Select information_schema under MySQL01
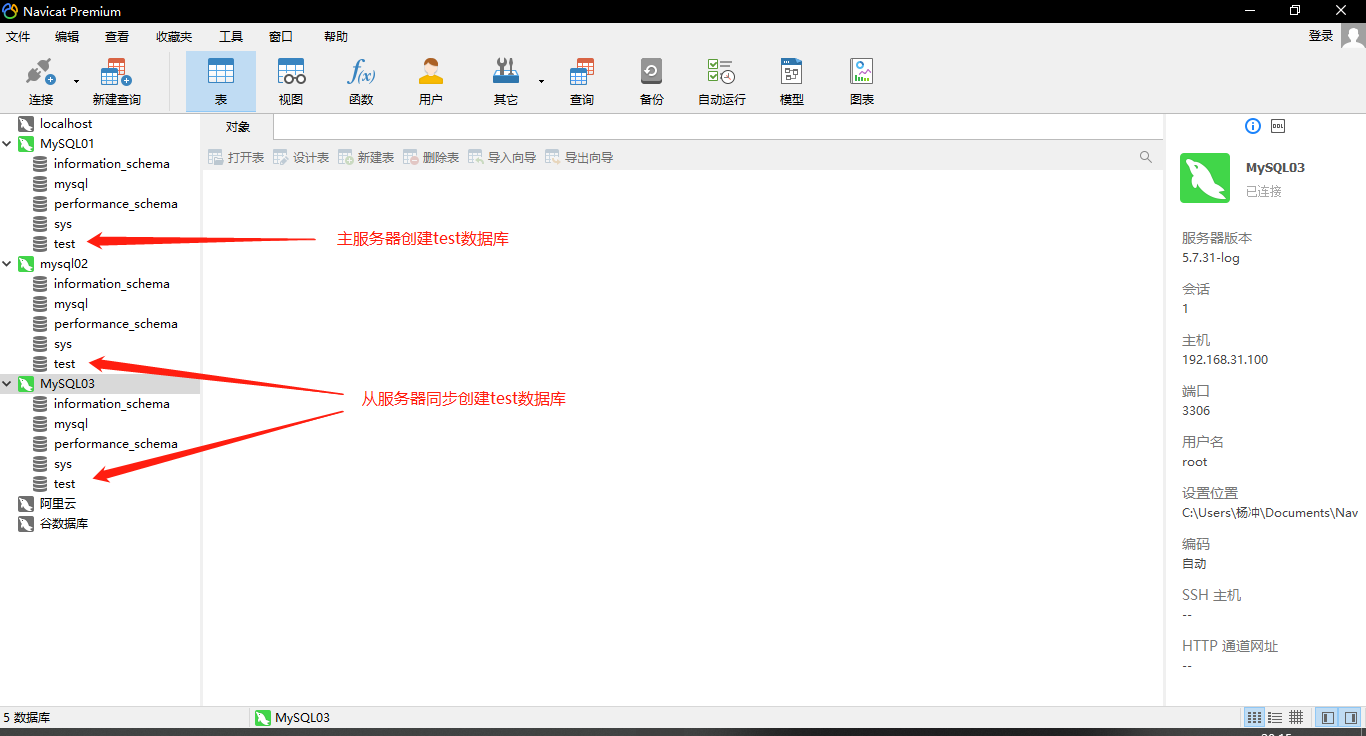This screenshot has width=1366, height=736. 112,164
